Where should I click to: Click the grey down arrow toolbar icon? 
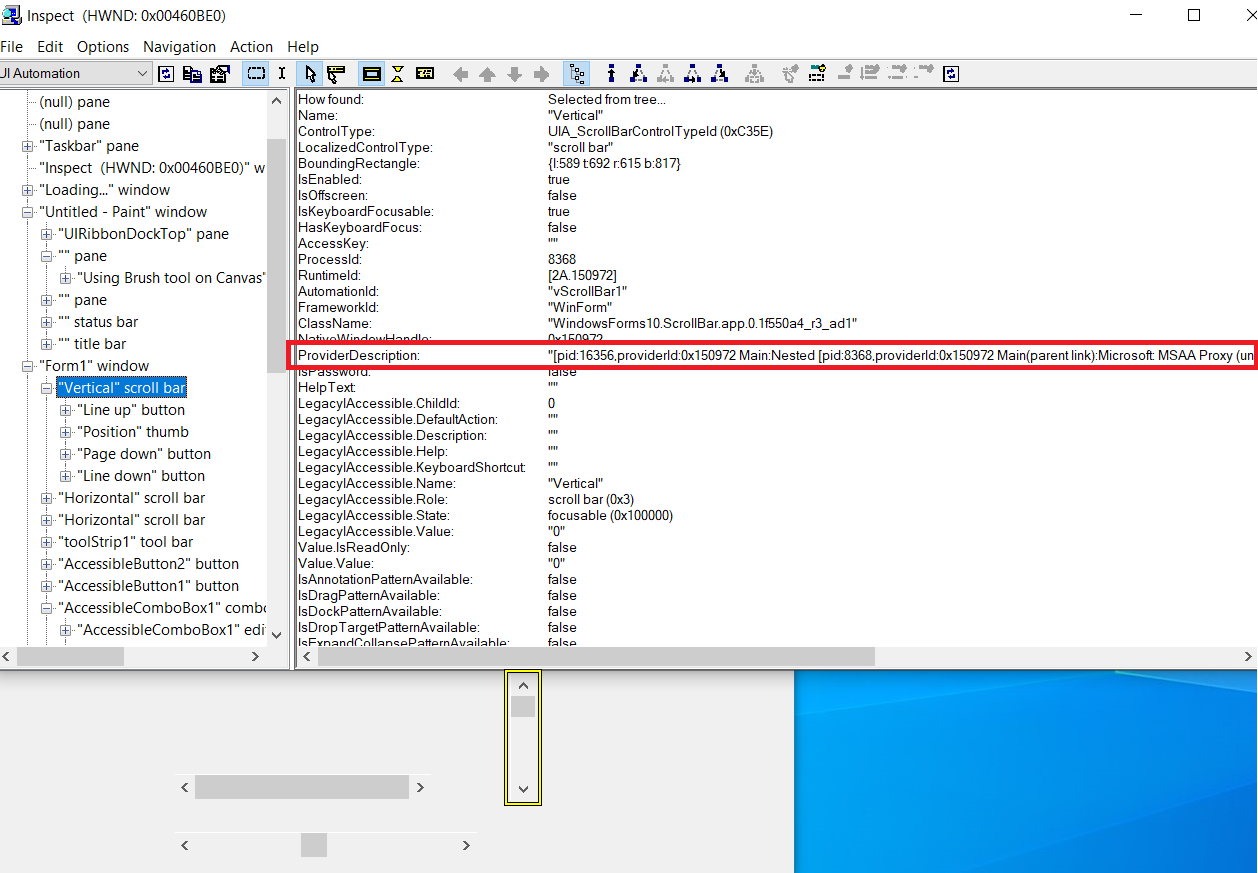pyautogui.click(x=515, y=74)
